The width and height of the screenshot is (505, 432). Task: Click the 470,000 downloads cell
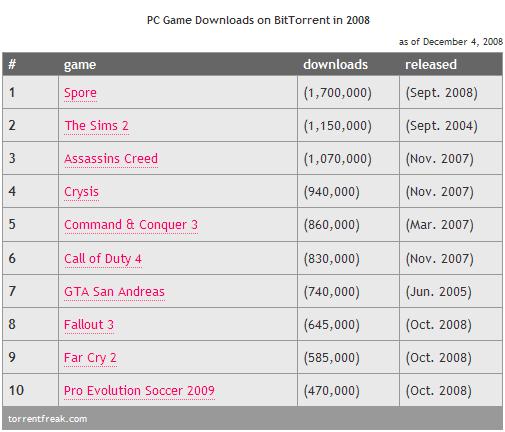pyautogui.click(x=331, y=391)
